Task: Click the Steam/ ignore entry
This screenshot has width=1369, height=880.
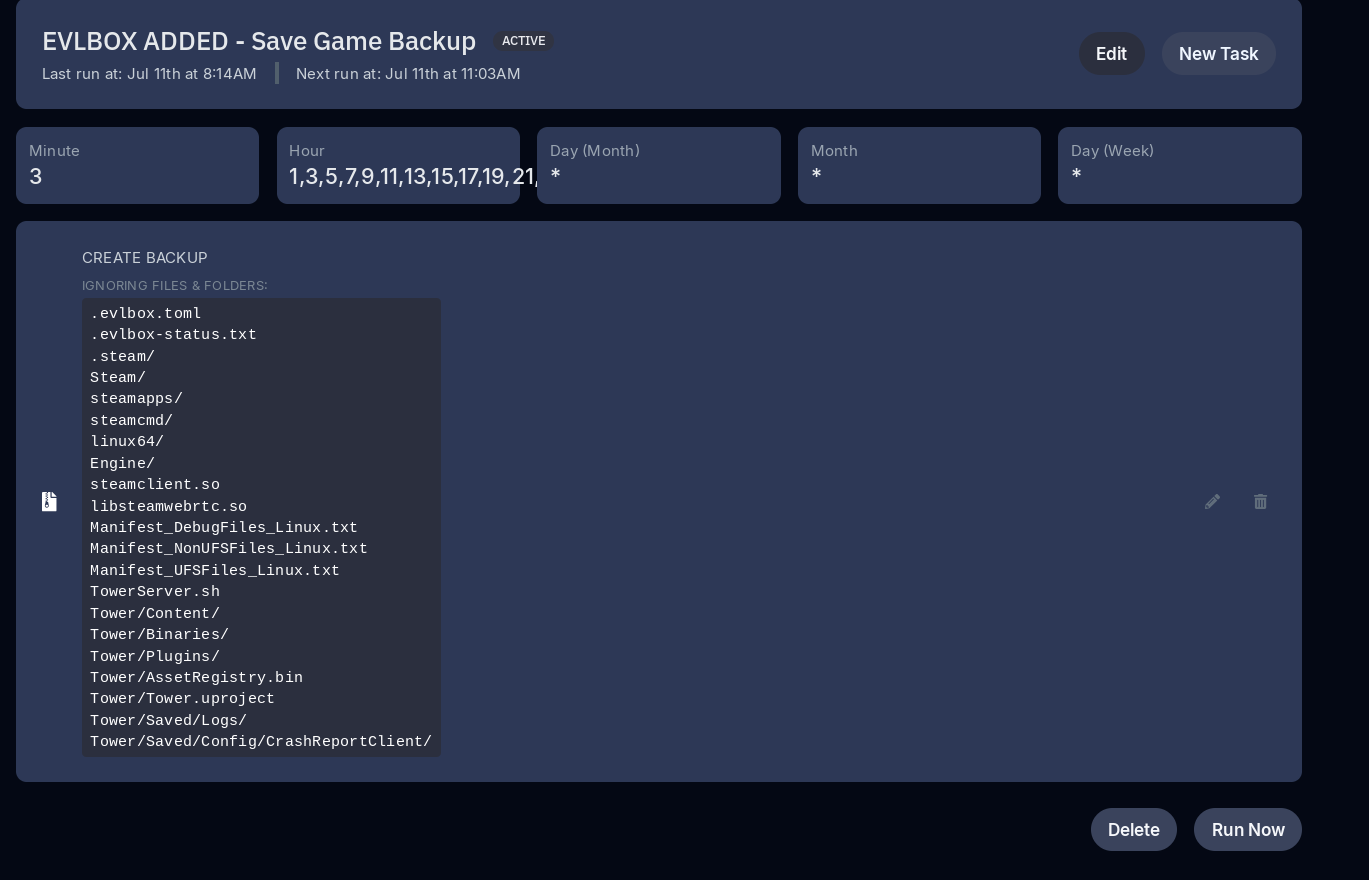Action: (x=118, y=378)
